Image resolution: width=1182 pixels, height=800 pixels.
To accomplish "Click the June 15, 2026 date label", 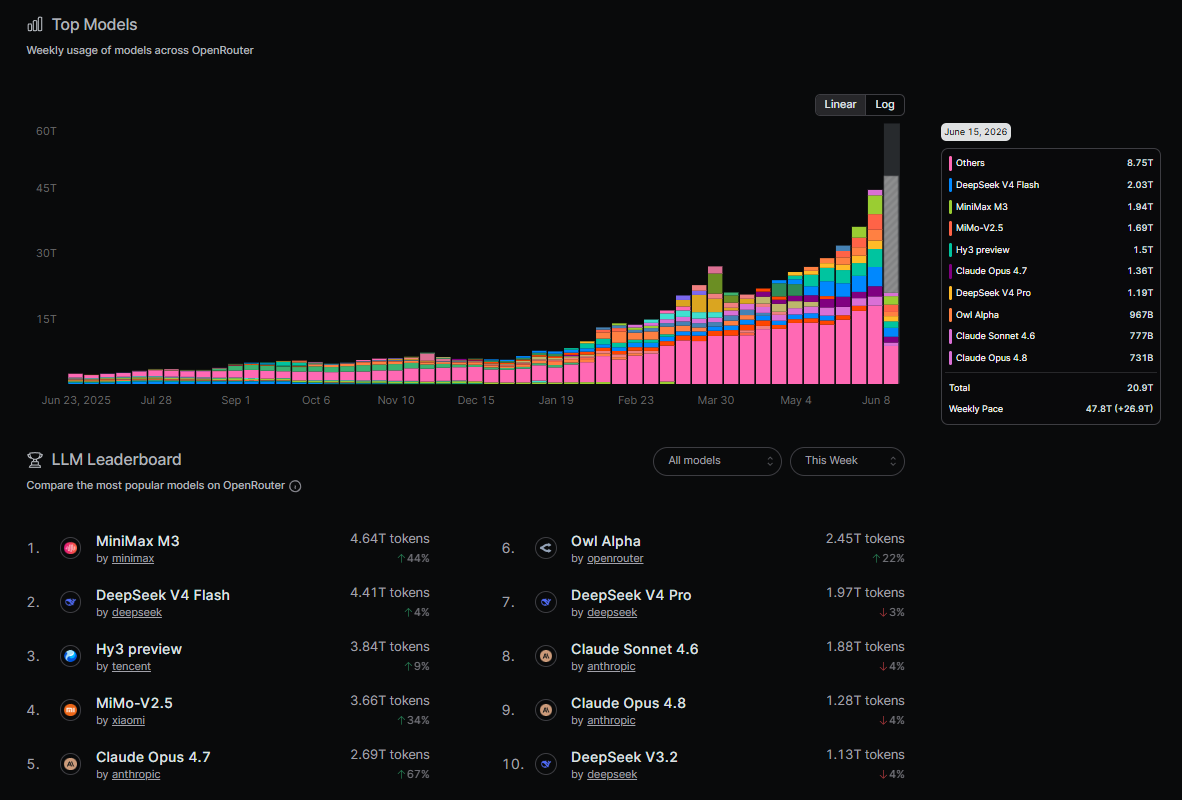I will pyautogui.click(x=975, y=132).
